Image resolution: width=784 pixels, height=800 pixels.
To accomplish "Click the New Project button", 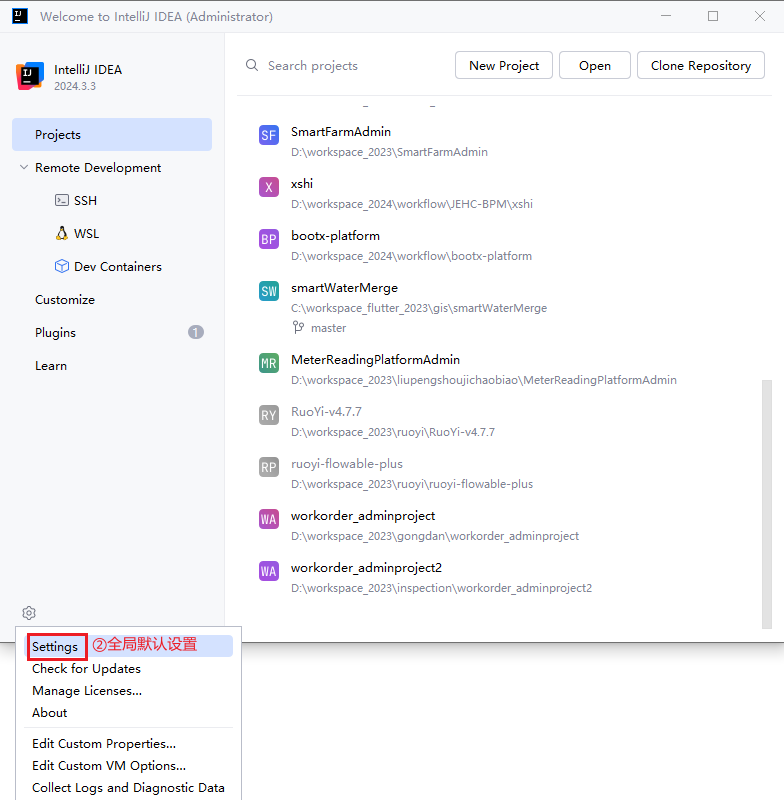I will (503, 65).
